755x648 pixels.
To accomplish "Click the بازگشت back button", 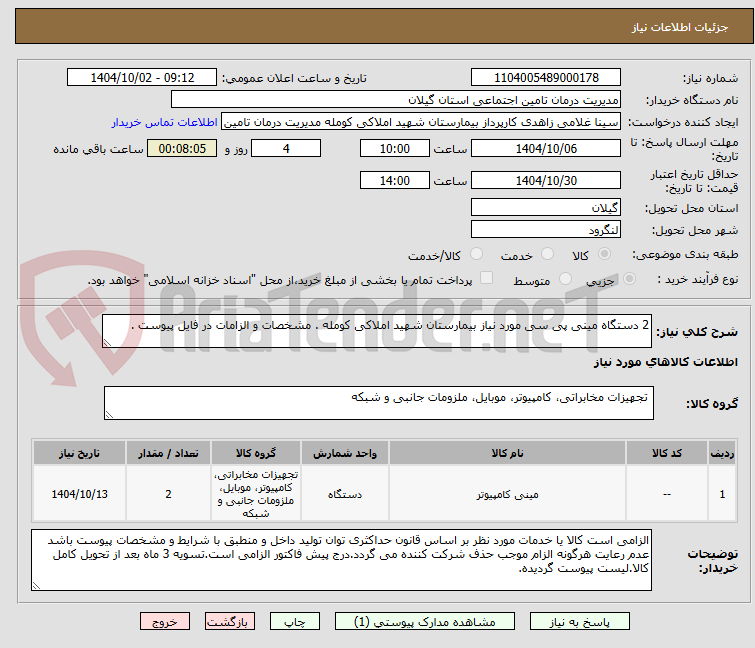I will pos(229,622).
